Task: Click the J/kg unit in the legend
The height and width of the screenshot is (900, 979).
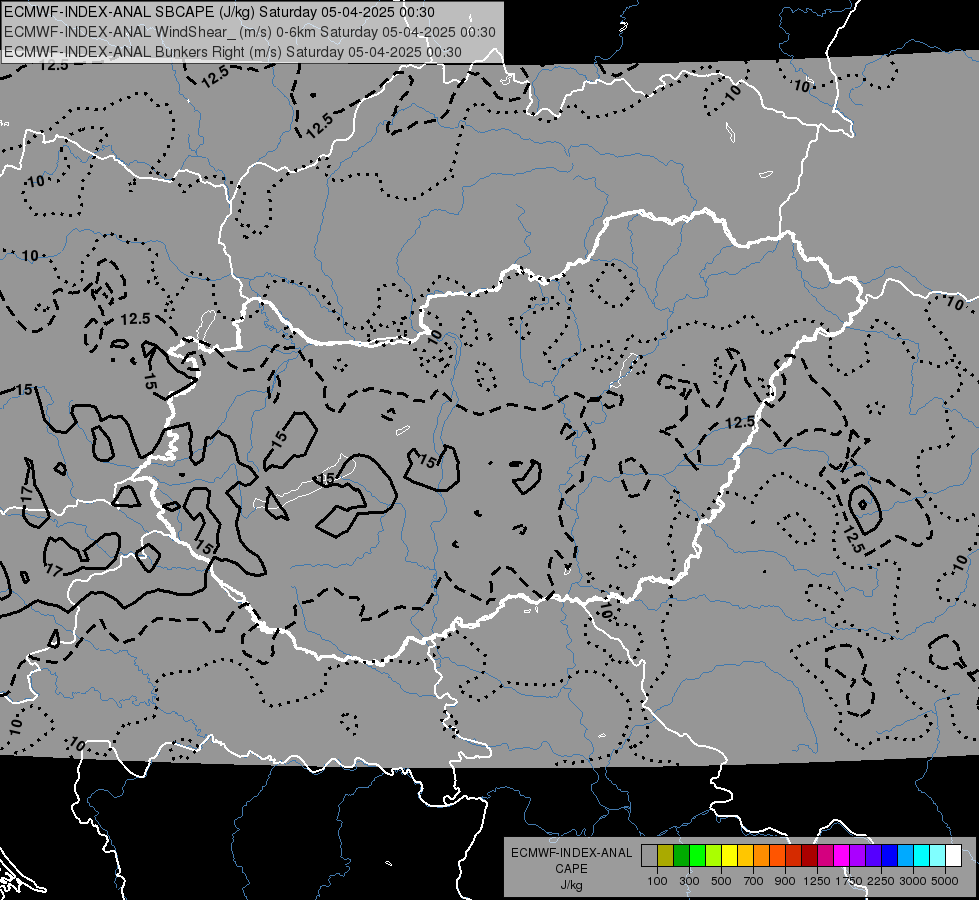Action: [x=571, y=885]
